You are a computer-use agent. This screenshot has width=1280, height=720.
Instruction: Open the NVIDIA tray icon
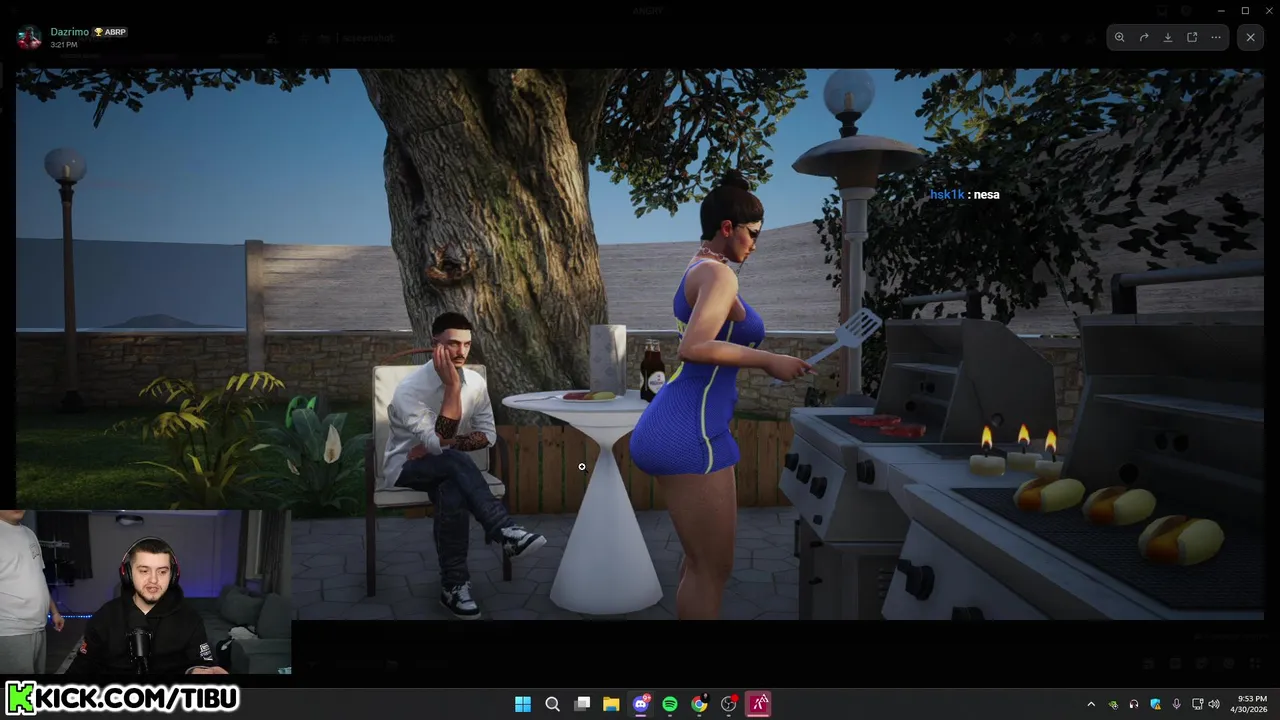tap(1113, 704)
